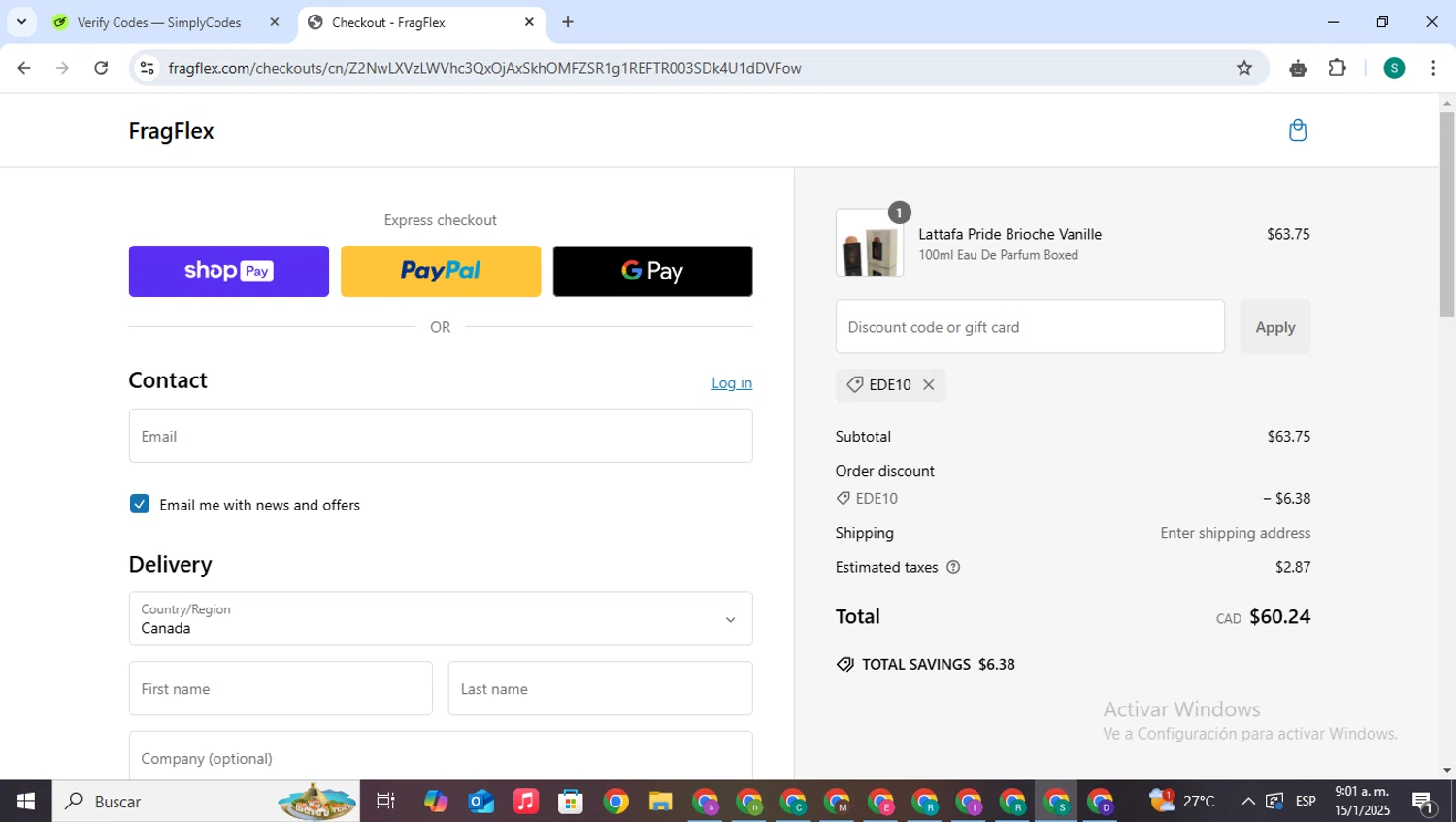The width and height of the screenshot is (1456, 822).
Task: Open the Lattafa Pride product thumbnail
Action: pyautogui.click(x=869, y=244)
